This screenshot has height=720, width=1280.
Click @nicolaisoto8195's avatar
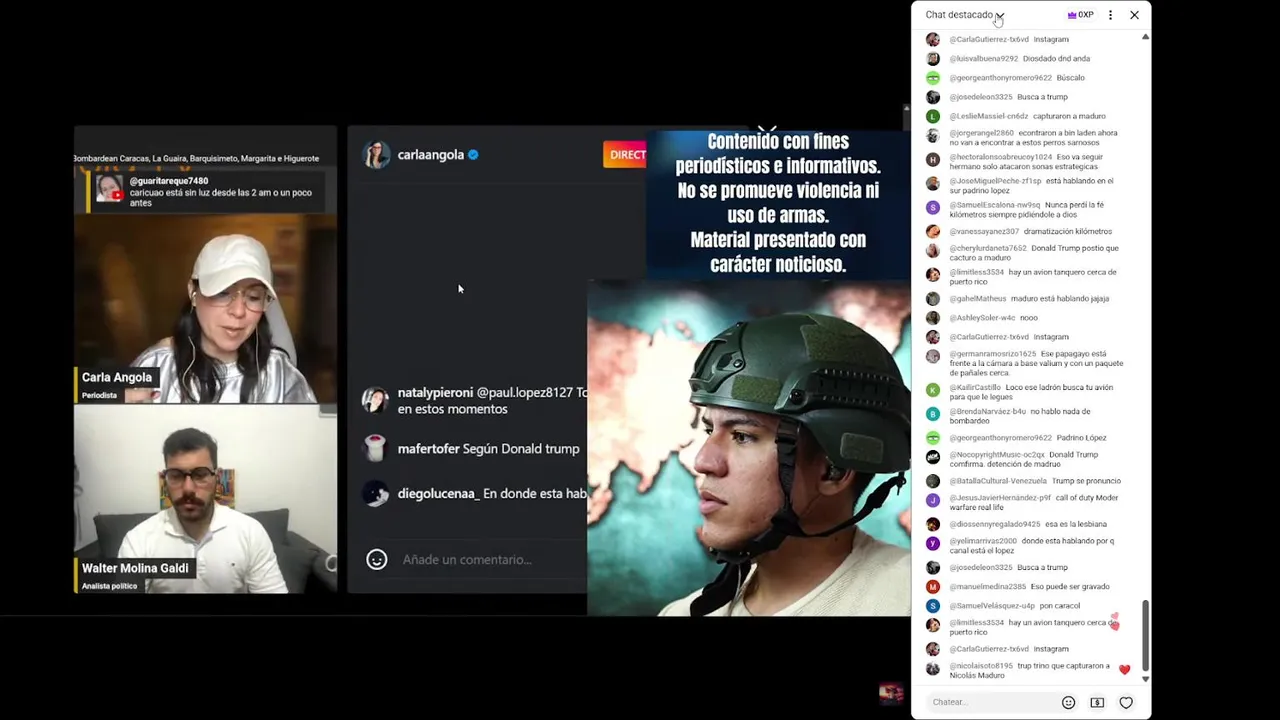coord(933,668)
